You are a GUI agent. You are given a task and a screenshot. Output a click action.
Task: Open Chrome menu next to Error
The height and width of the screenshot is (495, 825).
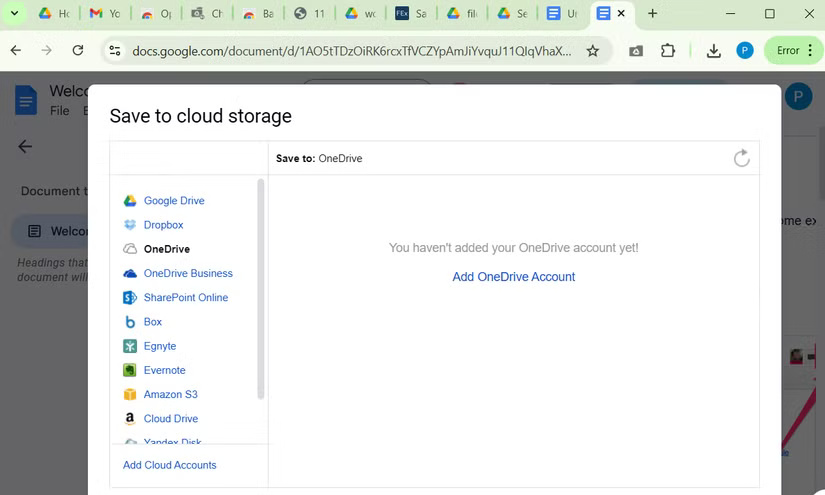[x=810, y=50]
